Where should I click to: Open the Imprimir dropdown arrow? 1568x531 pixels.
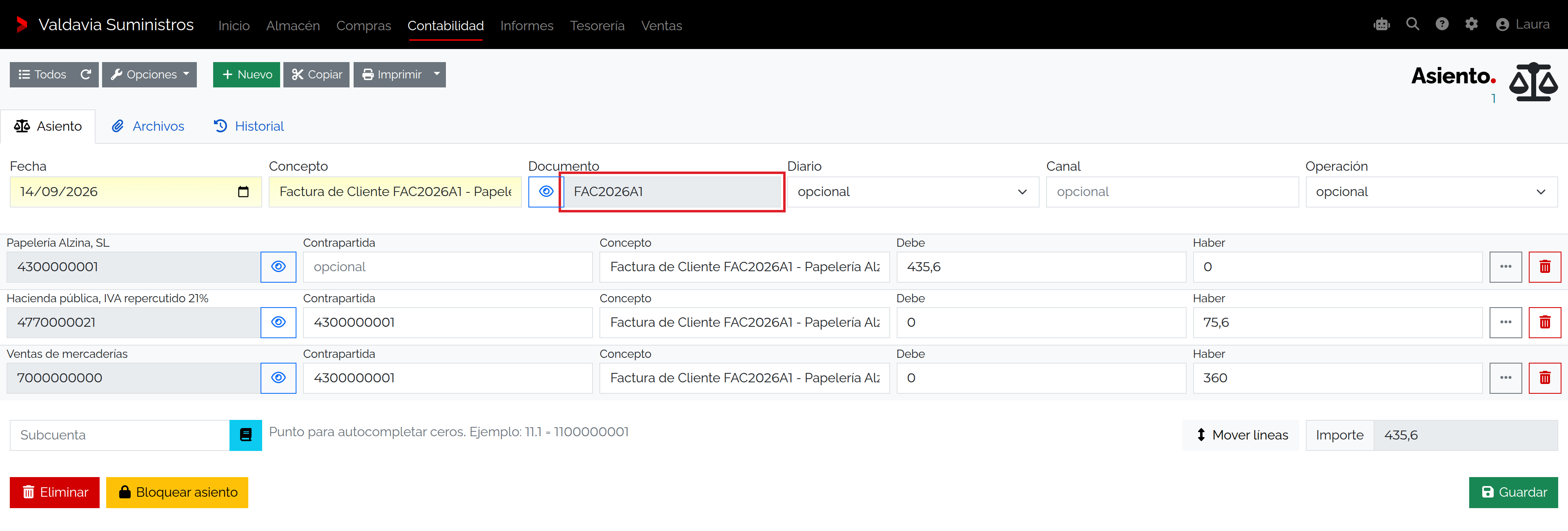coord(437,74)
